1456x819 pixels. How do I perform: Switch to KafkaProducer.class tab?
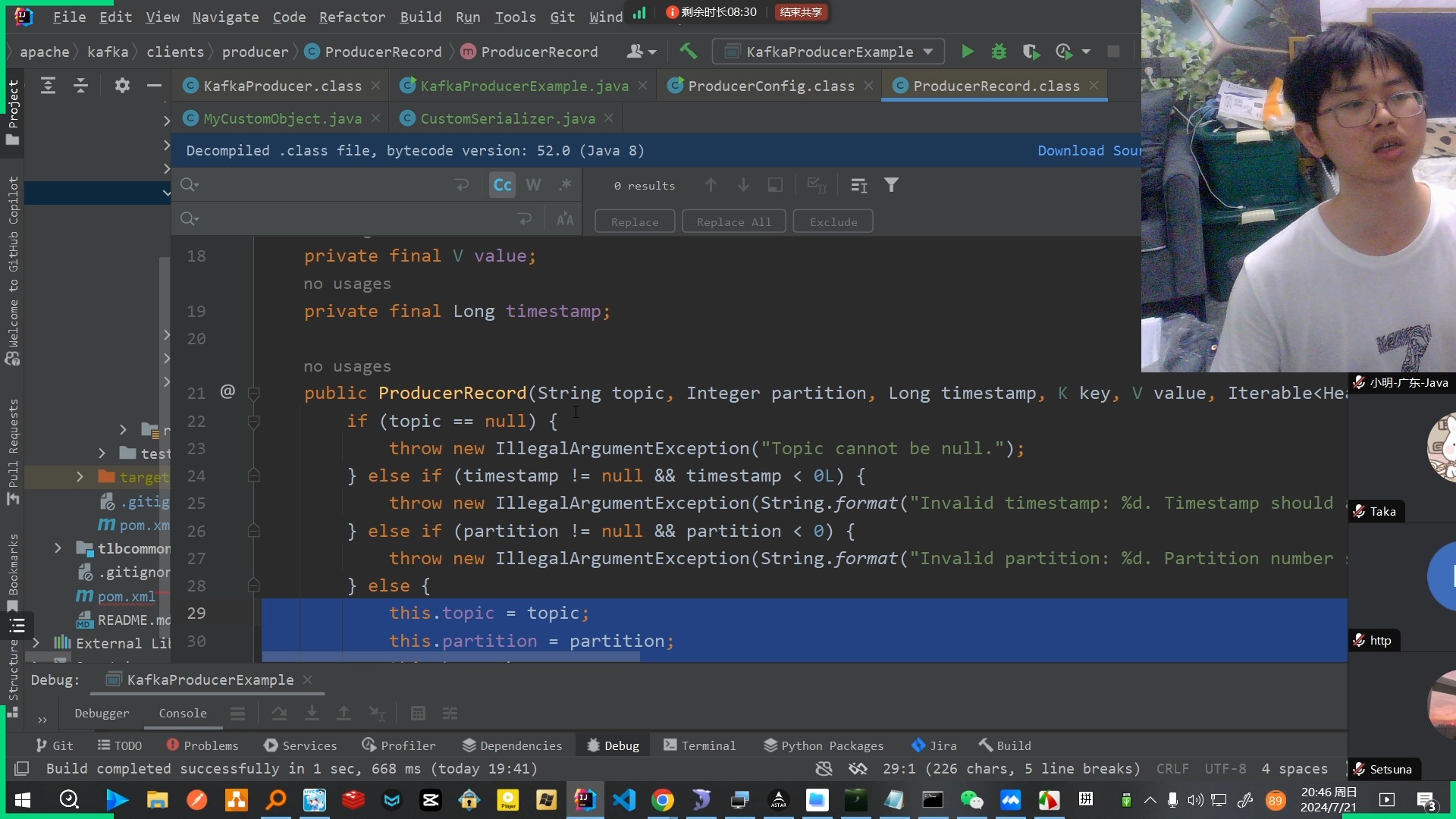coord(282,86)
